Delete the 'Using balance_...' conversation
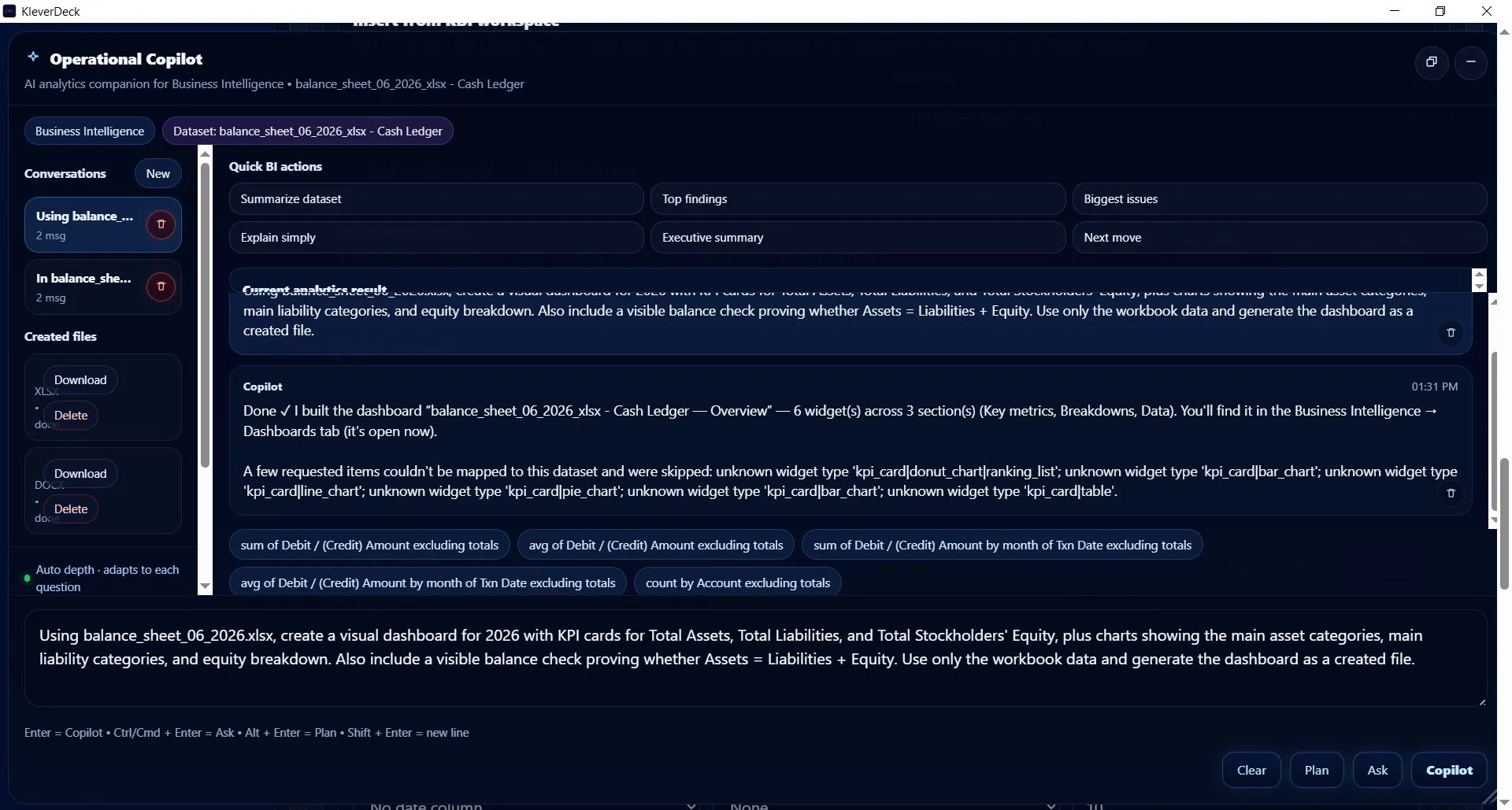Viewport: 1512px width, 810px height. (161, 224)
